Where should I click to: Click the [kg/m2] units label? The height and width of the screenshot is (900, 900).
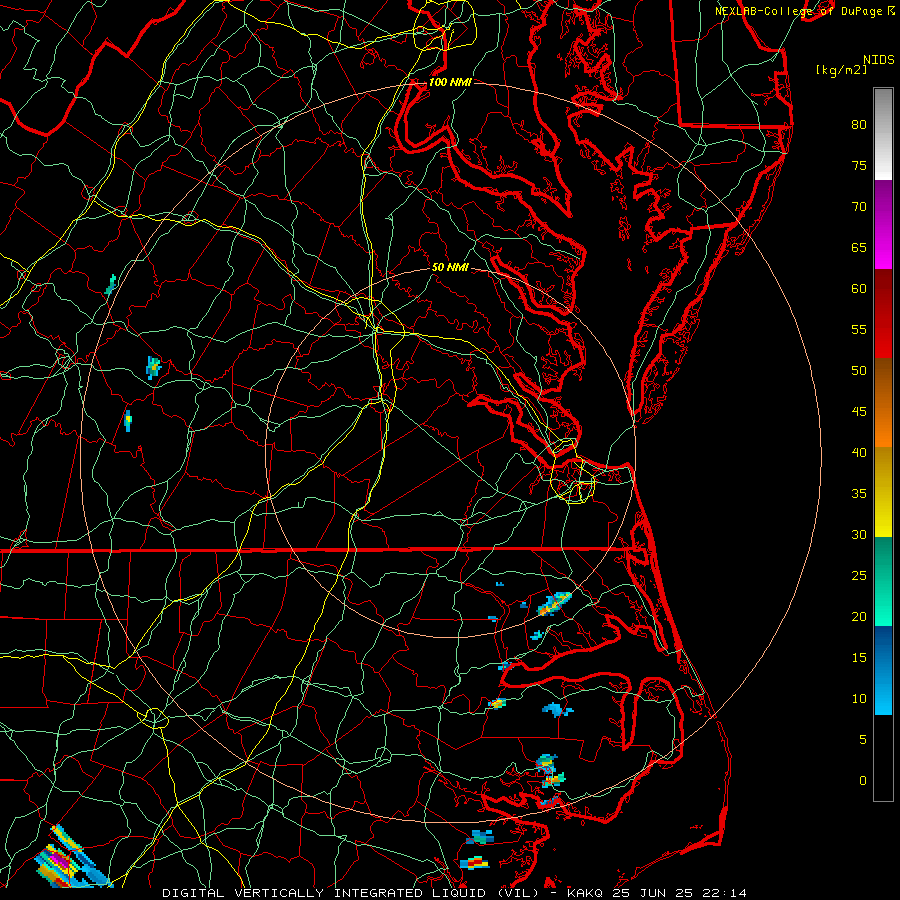(x=841, y=70)
